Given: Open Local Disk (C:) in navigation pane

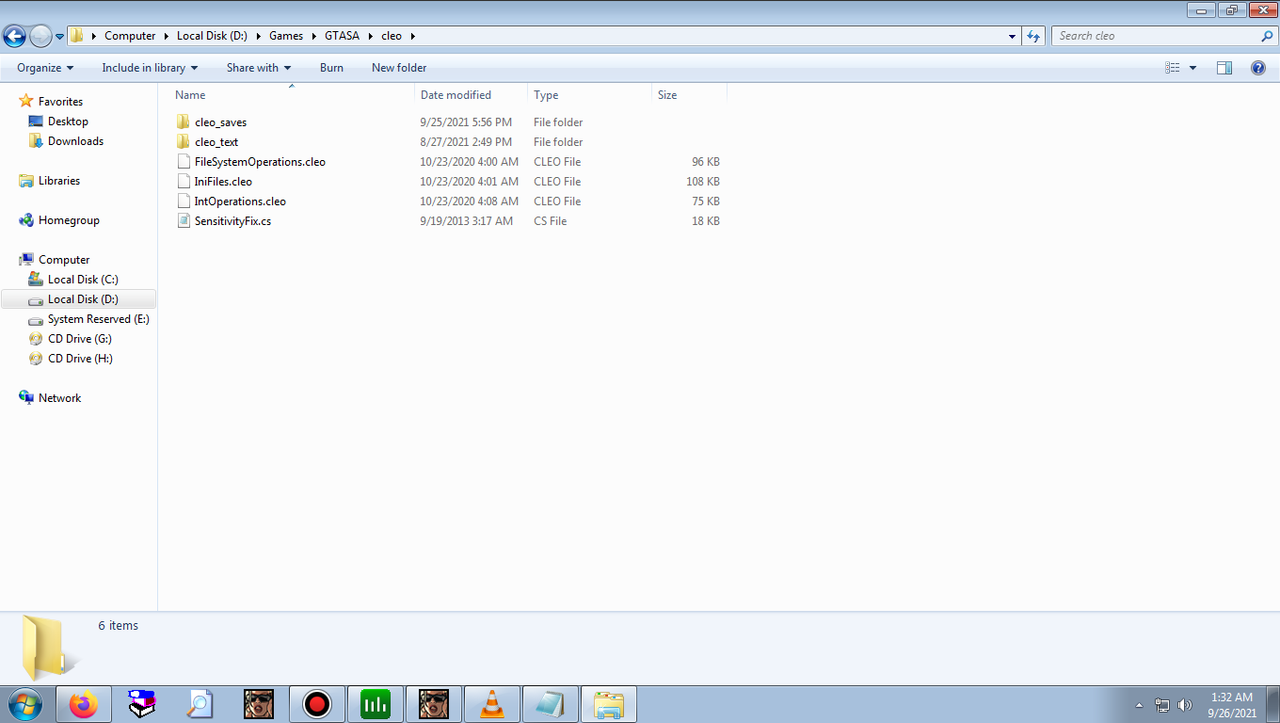Looking at the screenshot, I should (83, 280).
